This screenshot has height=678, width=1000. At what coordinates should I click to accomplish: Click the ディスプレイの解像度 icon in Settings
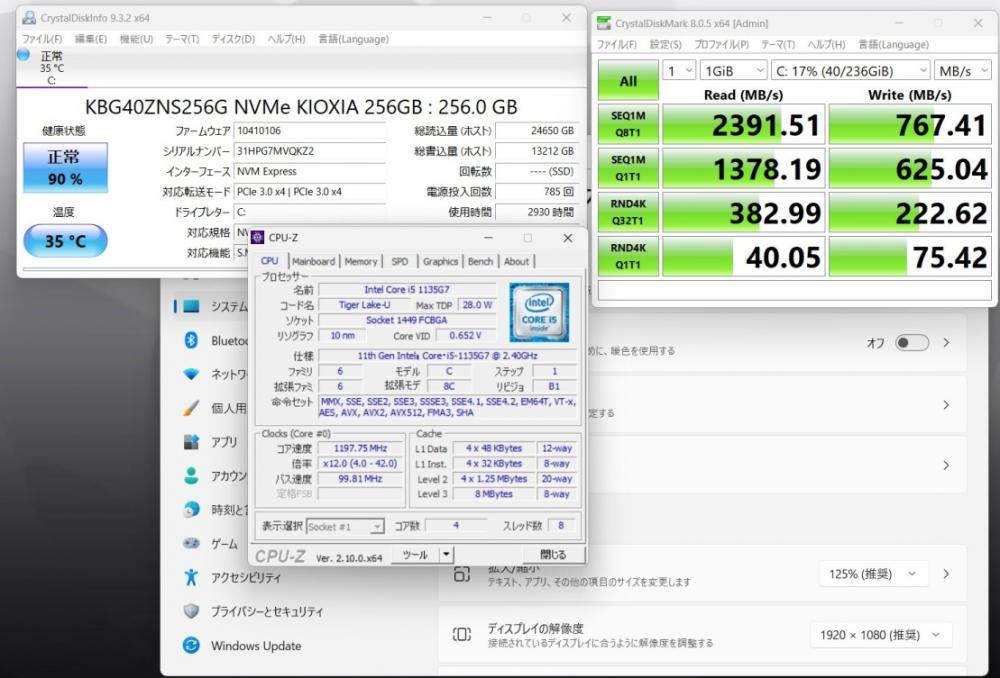coord(462,635)
